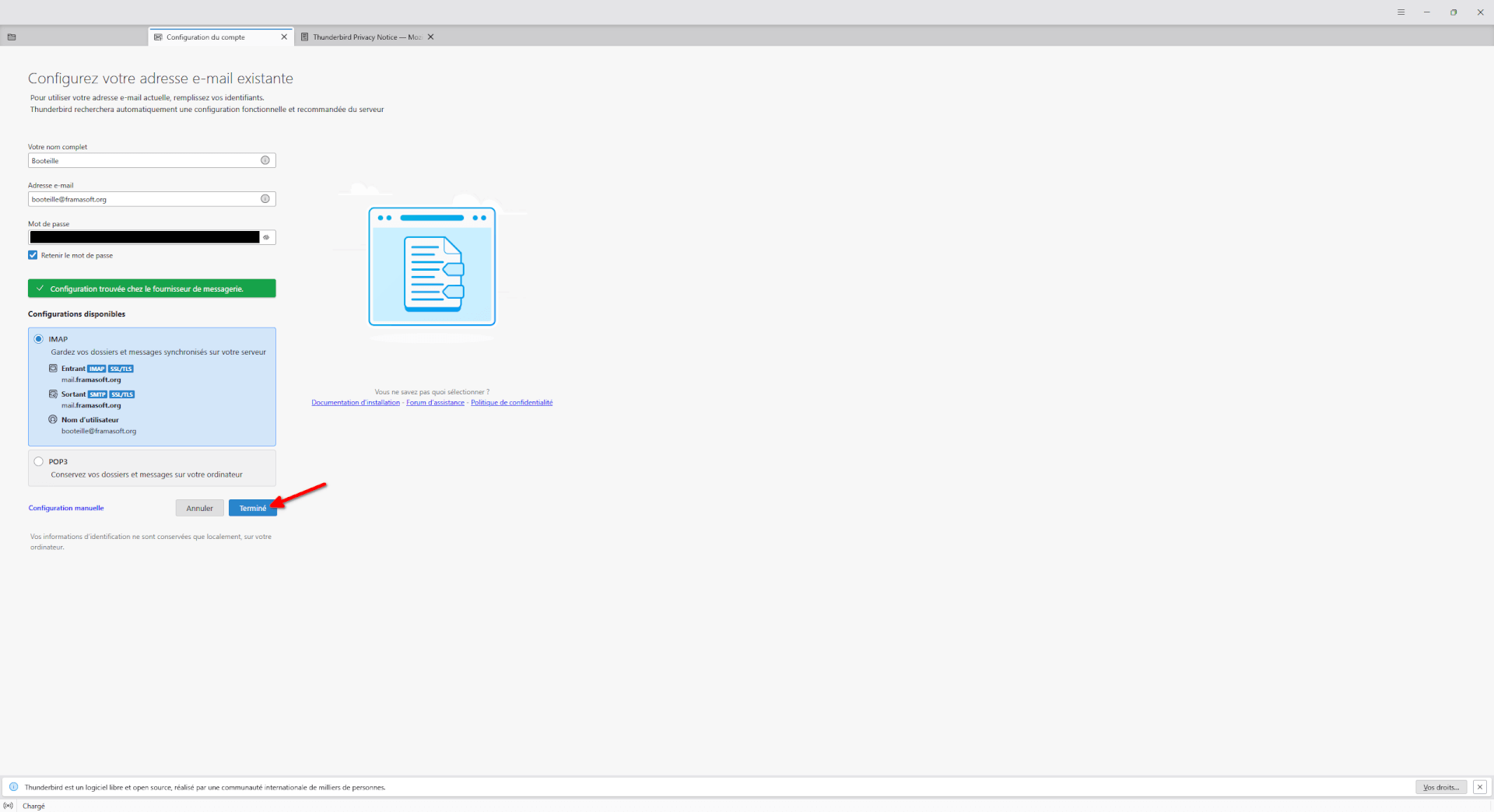Screen dimensions: 1494x812
Task: Open the hamburger application menu
Action: pos(1401,12)
